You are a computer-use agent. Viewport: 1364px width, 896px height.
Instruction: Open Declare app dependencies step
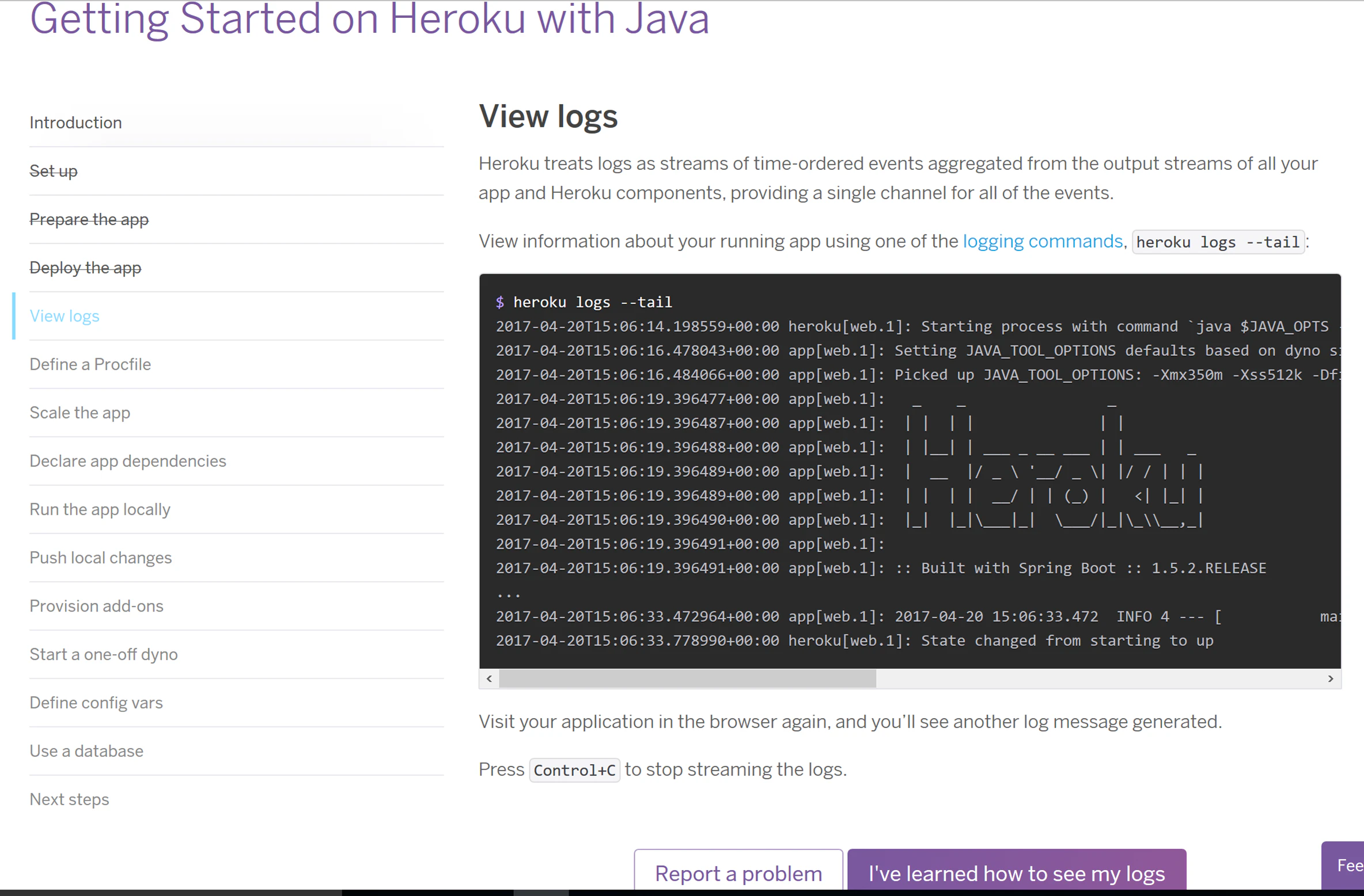pyautogui.click(x=128, y=461)
